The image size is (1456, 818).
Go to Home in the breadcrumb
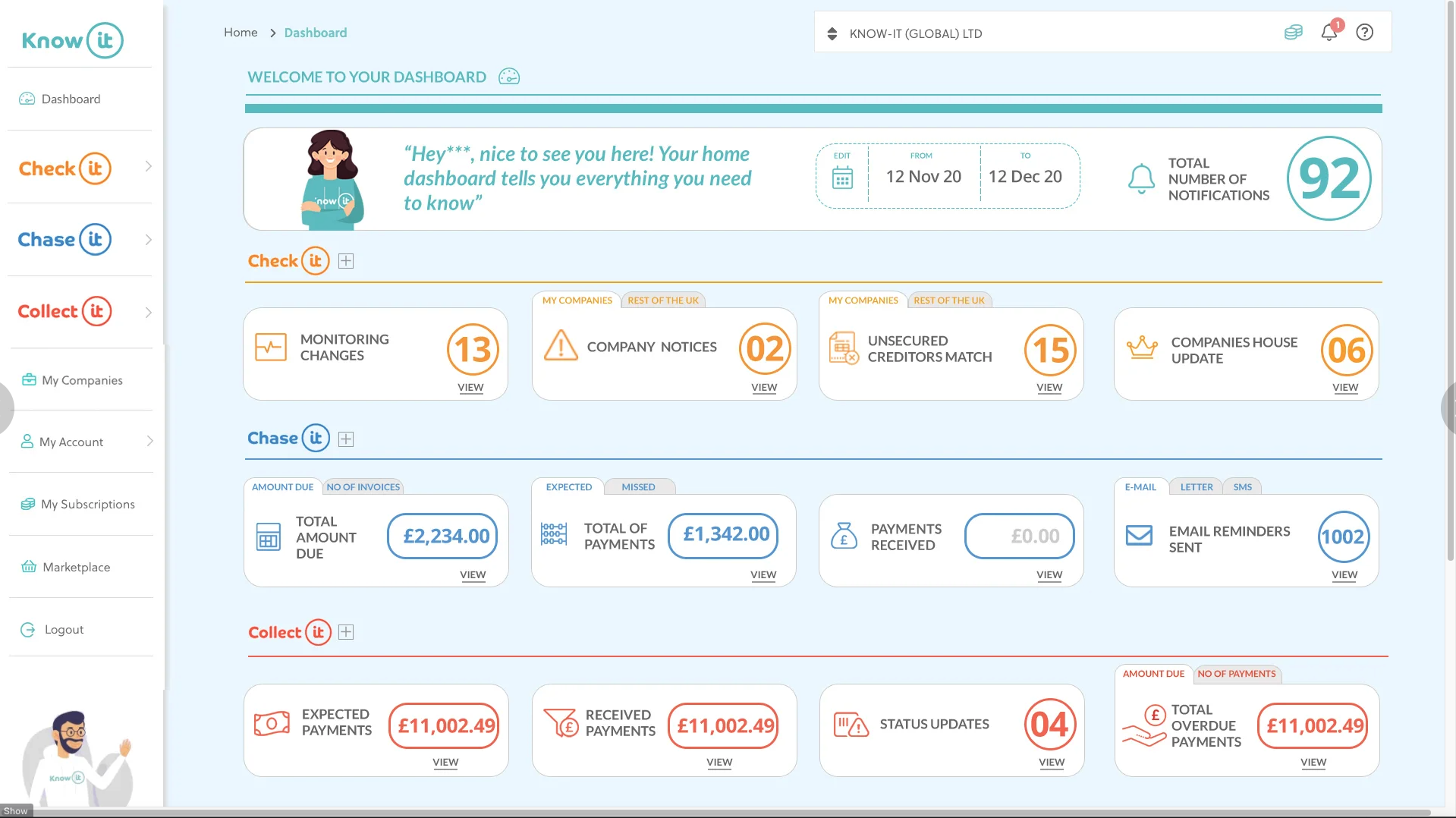[x=241, y=33]
